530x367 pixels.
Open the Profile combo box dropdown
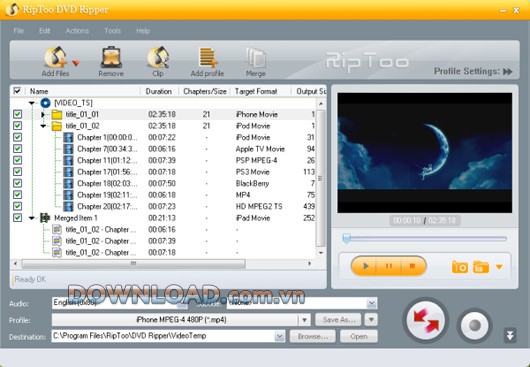coord(304,320)
